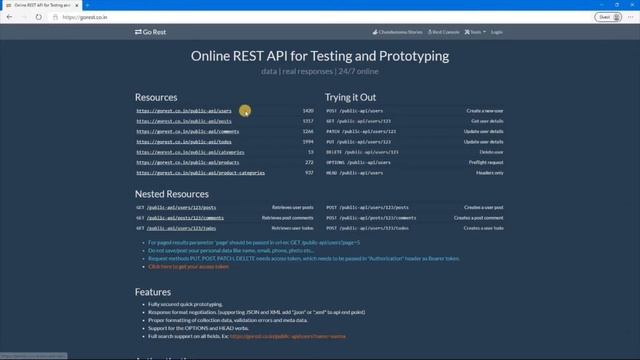640x360 pixels.
Task: Open the public-api/products resource link
Action: click(x=188, y=162)
